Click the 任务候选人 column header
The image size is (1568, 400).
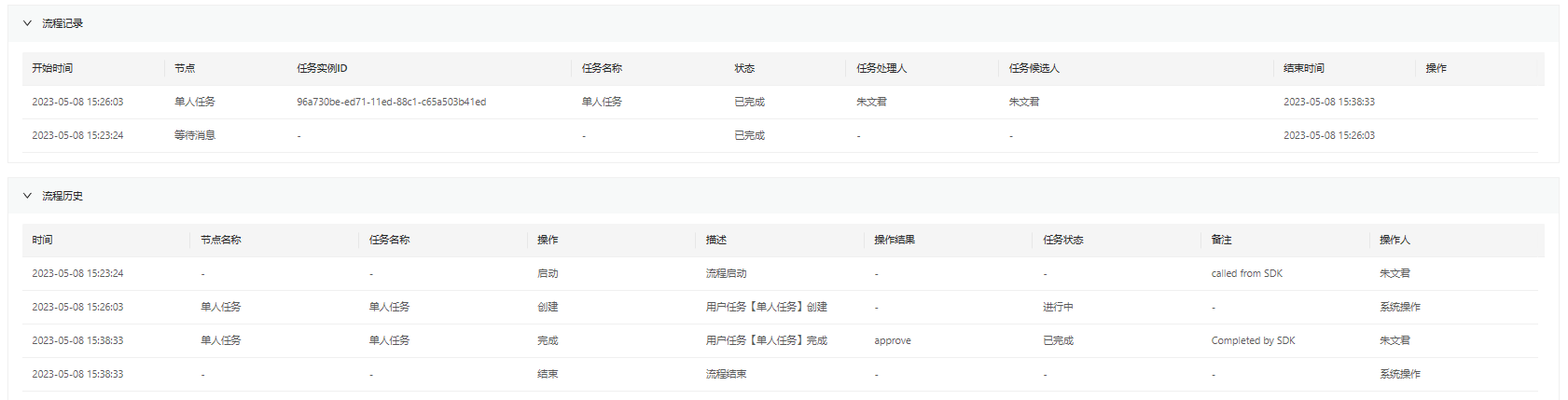[x=1034, y=68]
